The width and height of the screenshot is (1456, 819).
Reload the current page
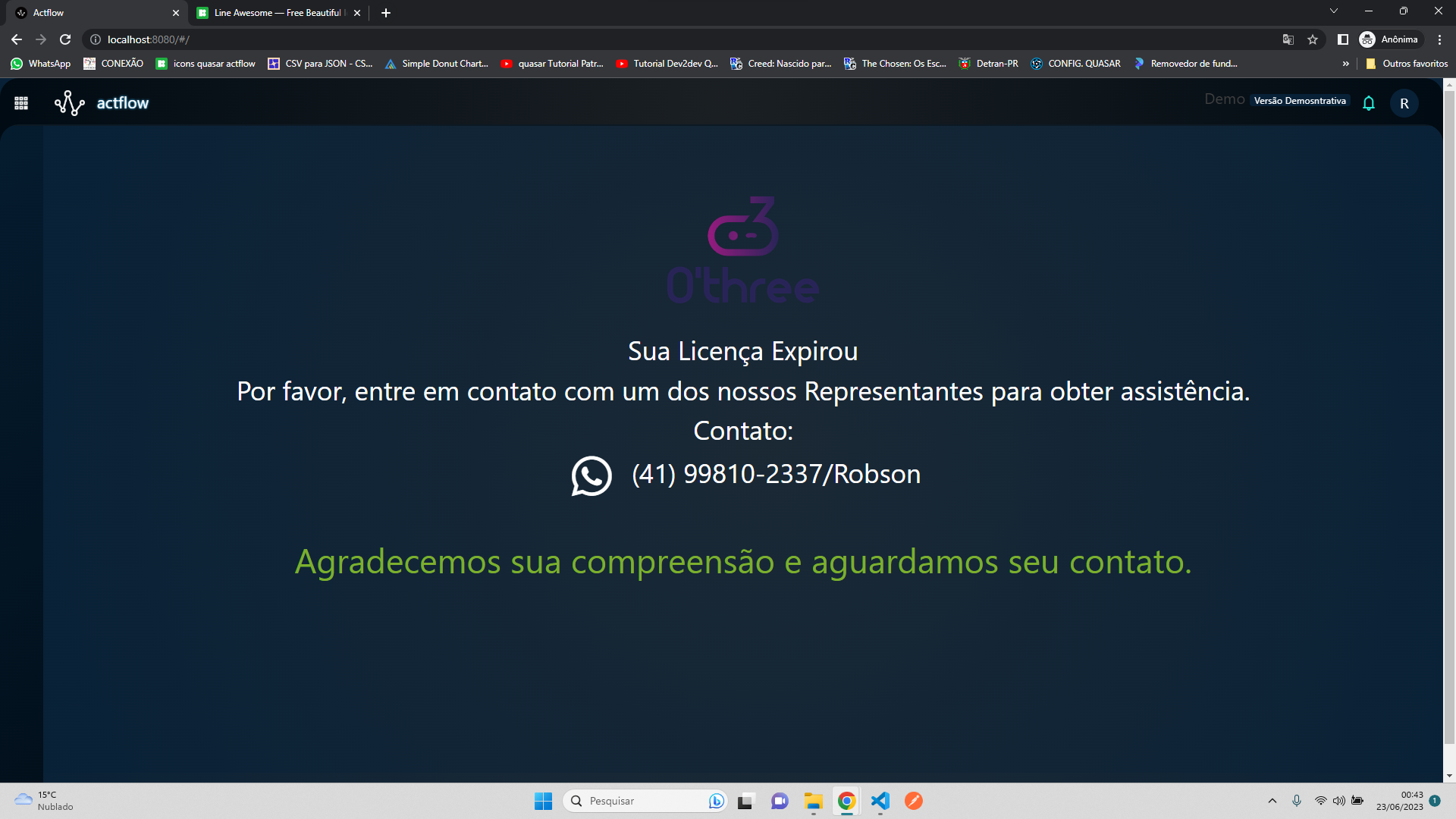coord(65,39)
